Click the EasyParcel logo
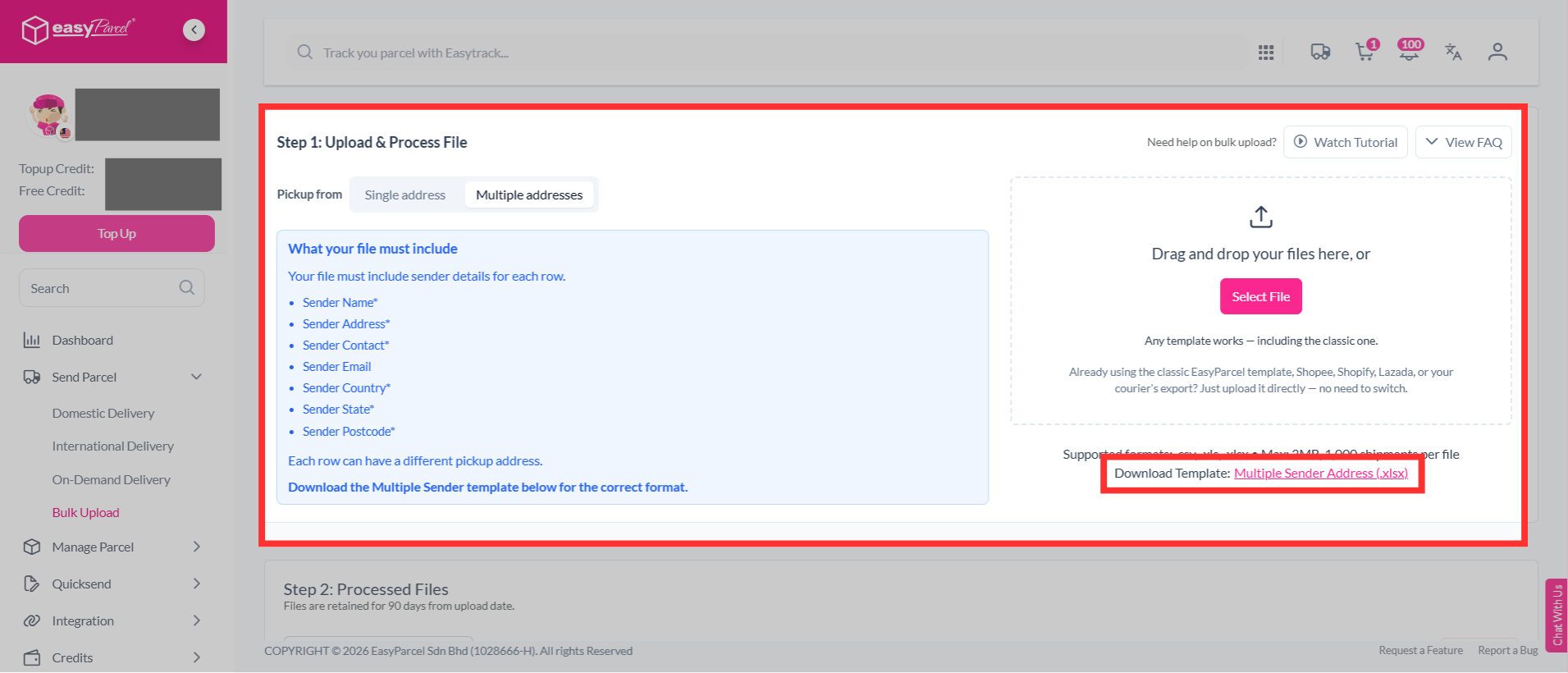Image resolution: width=1568 pixels, height=673 pixels. pyautogui.click(x=78, y=30)
